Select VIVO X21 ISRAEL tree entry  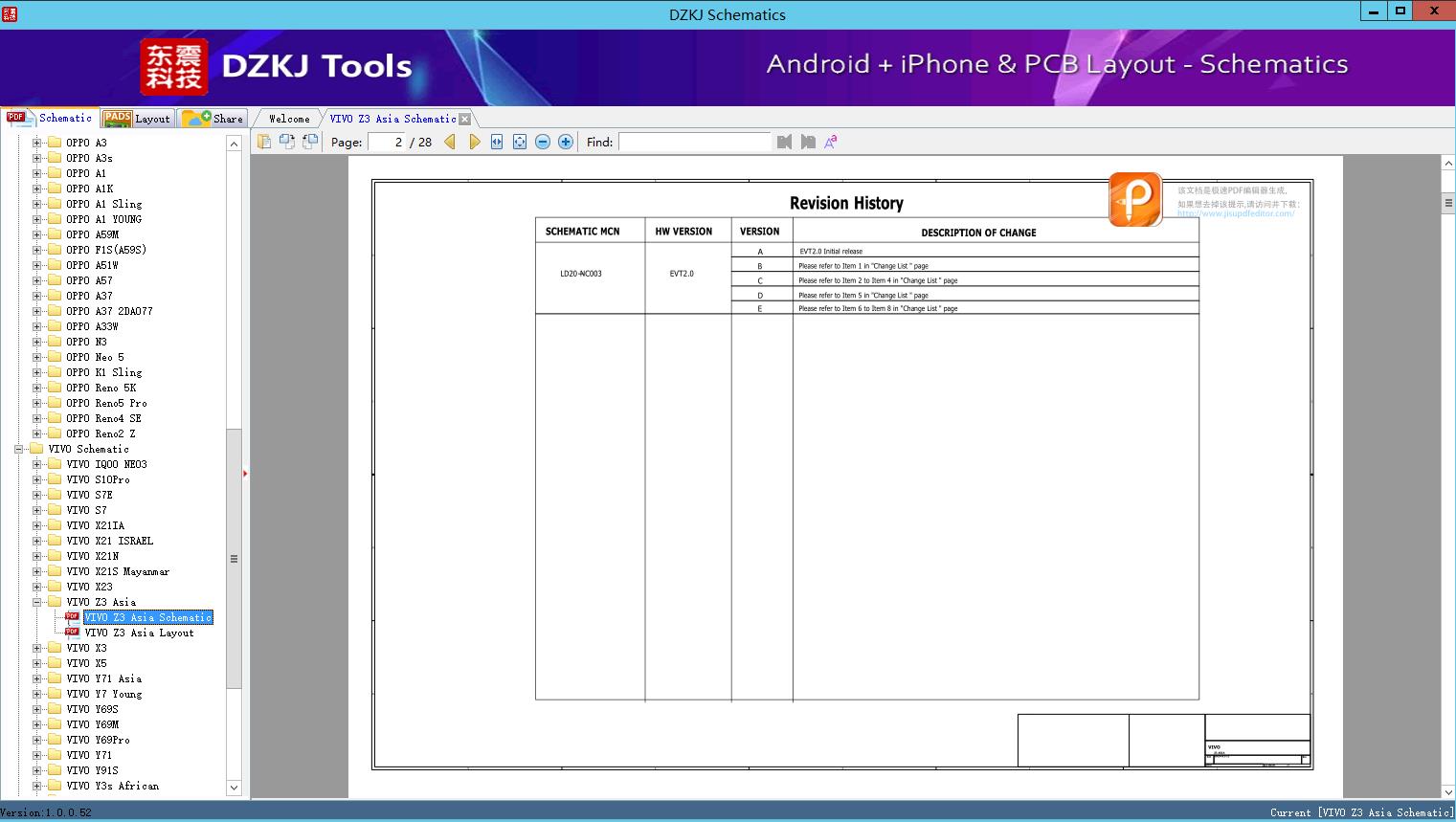pyautogui.click(x=110, y=541)
